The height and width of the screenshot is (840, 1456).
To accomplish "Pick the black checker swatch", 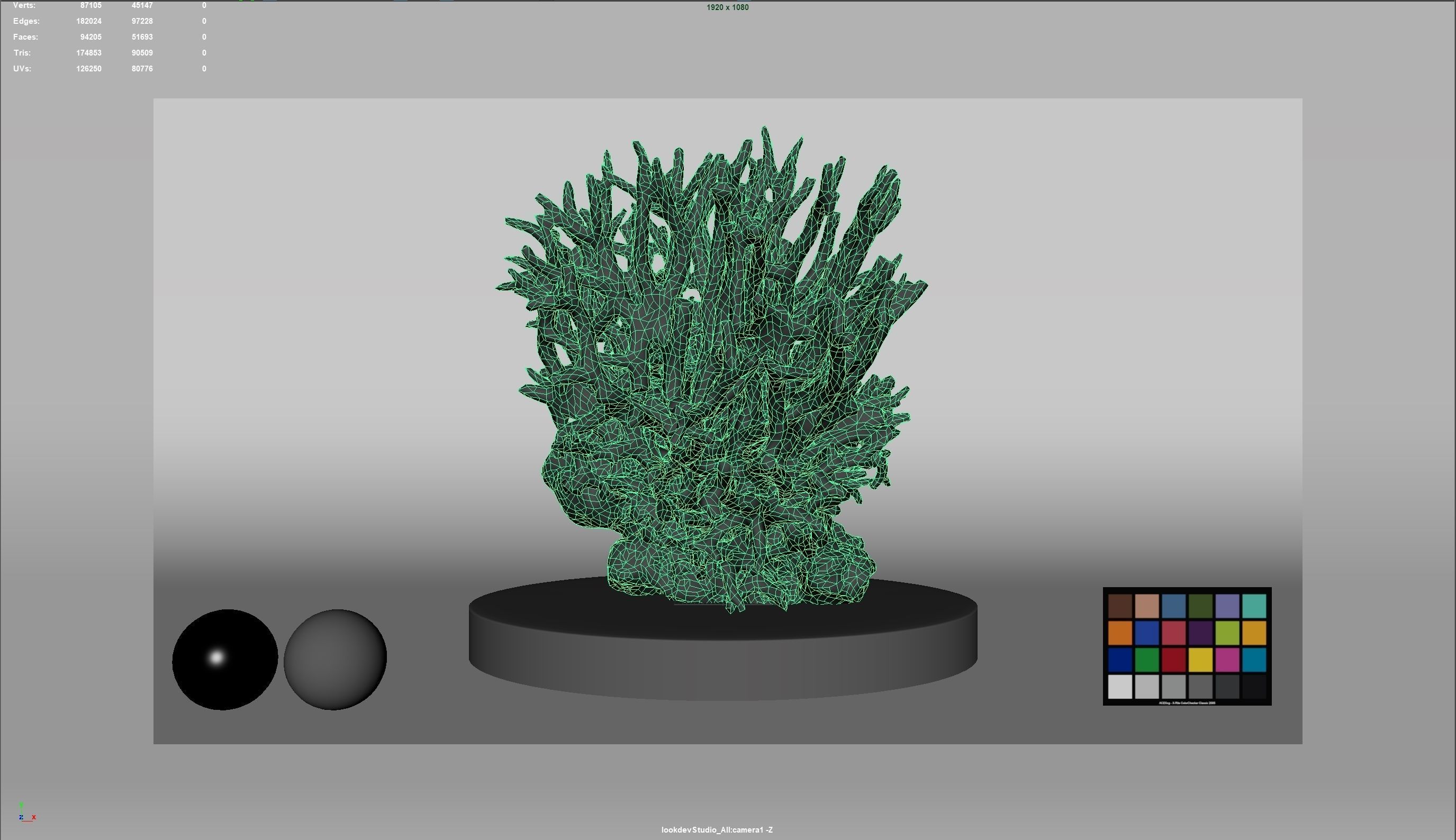I will [x=1254, y=687].
